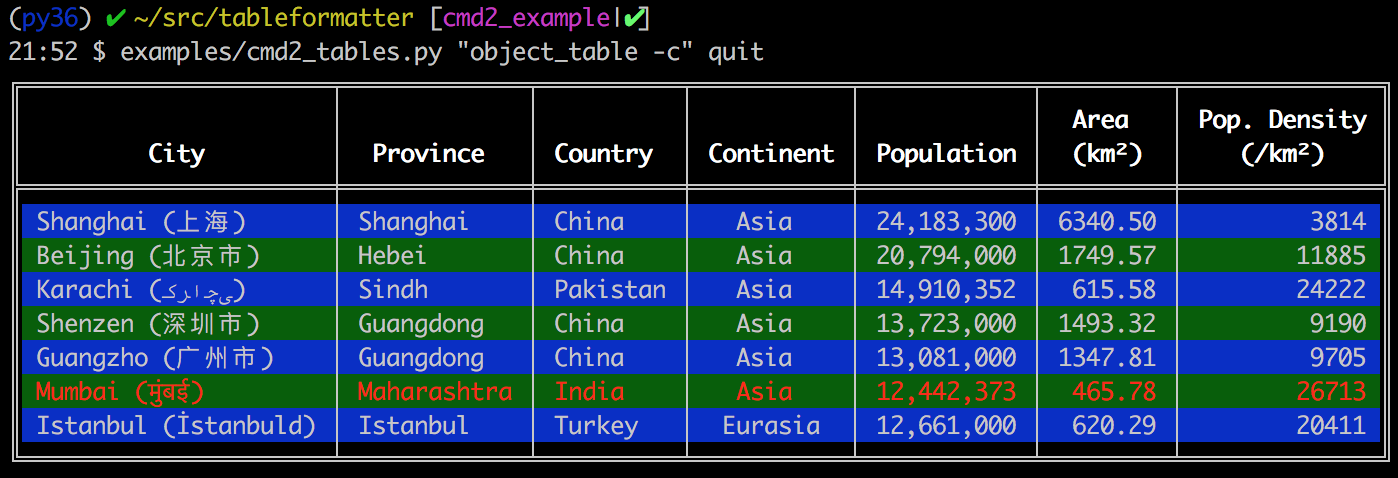Select the Shanghai (上海) city cell
Screen dimensions: 1398x478
[x=141, y=221]
